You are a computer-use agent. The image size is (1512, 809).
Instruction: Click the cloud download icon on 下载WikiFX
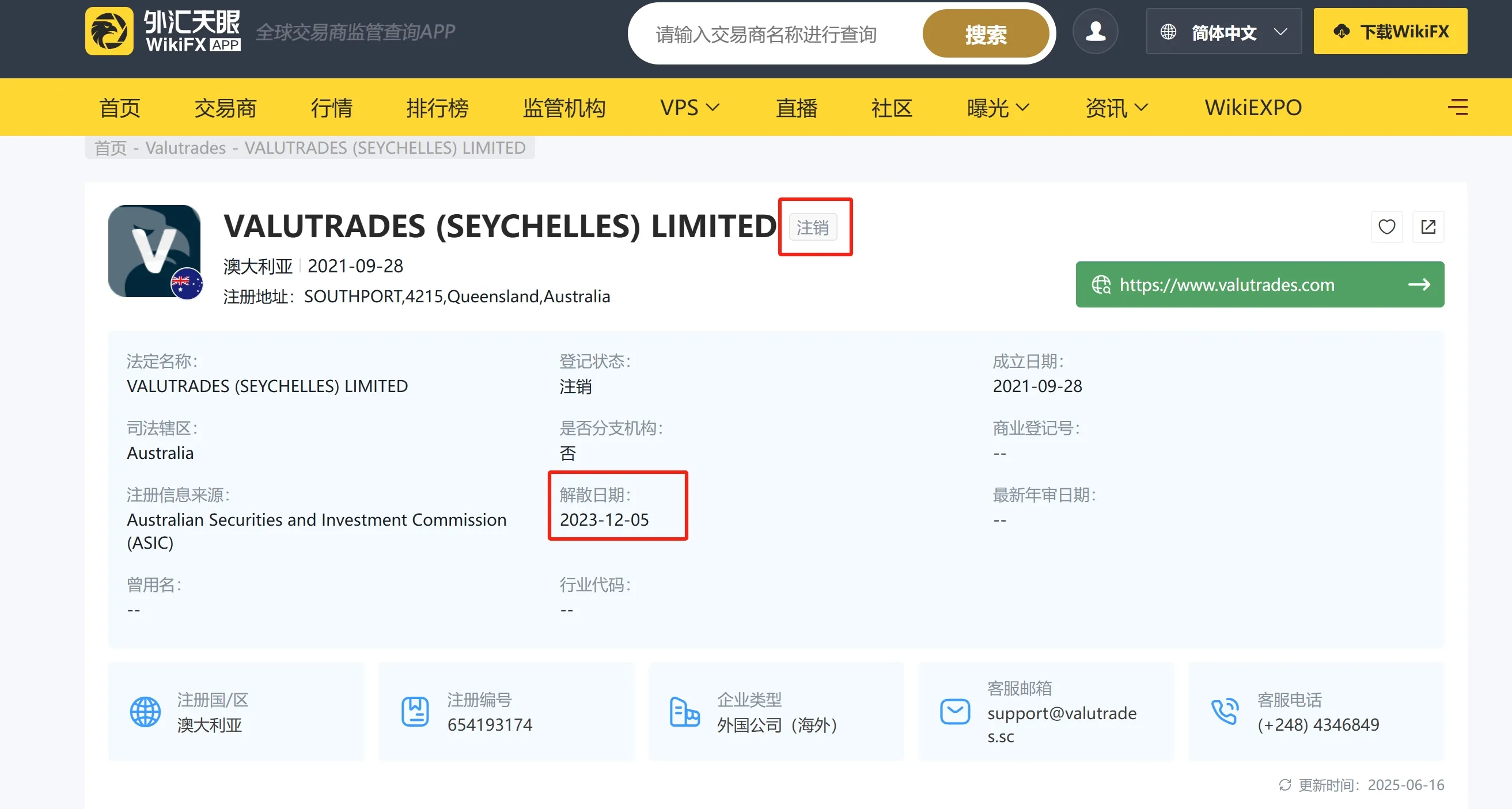(1341, 32)
